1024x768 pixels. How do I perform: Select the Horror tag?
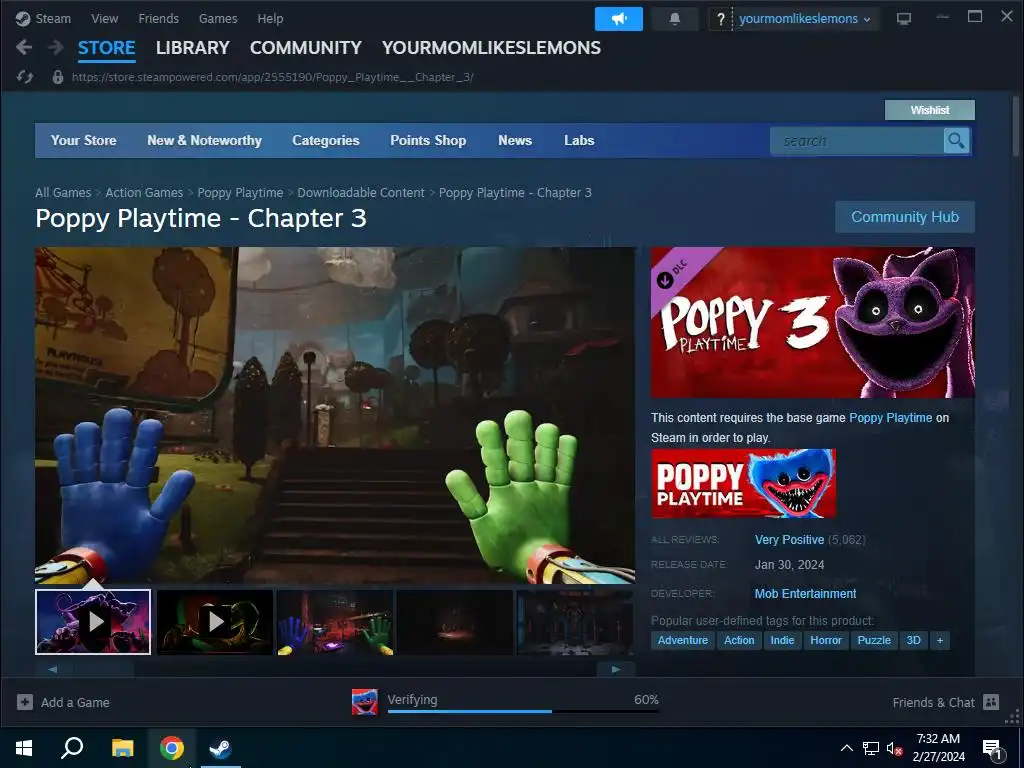(825, 640)
